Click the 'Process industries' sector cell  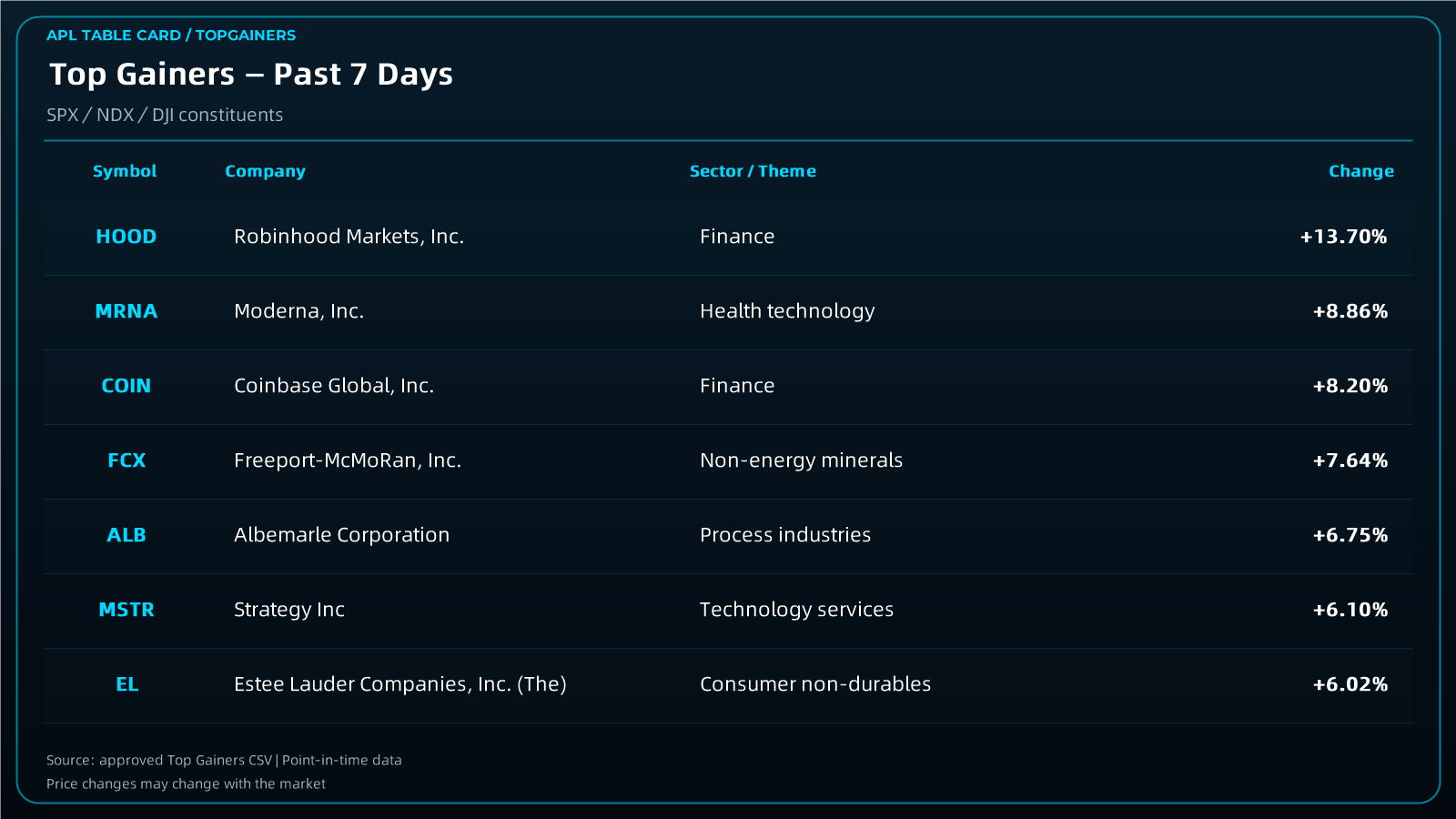pos(785,535)
